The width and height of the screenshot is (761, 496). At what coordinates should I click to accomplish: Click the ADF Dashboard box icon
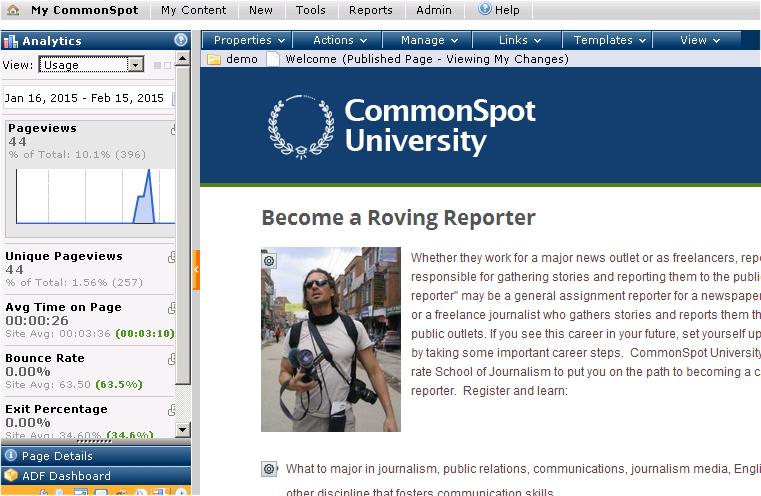point(11,475)
